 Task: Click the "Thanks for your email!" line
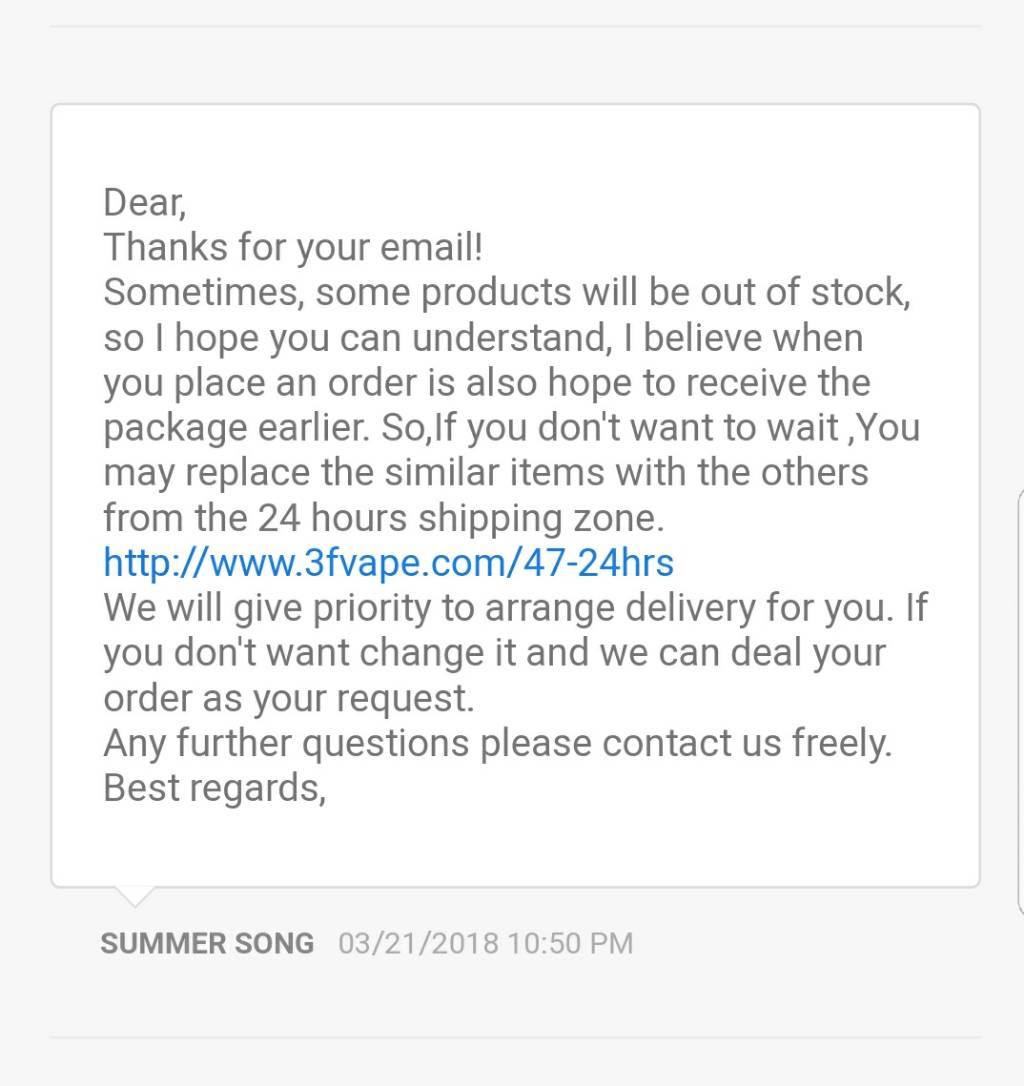[293, 248]
